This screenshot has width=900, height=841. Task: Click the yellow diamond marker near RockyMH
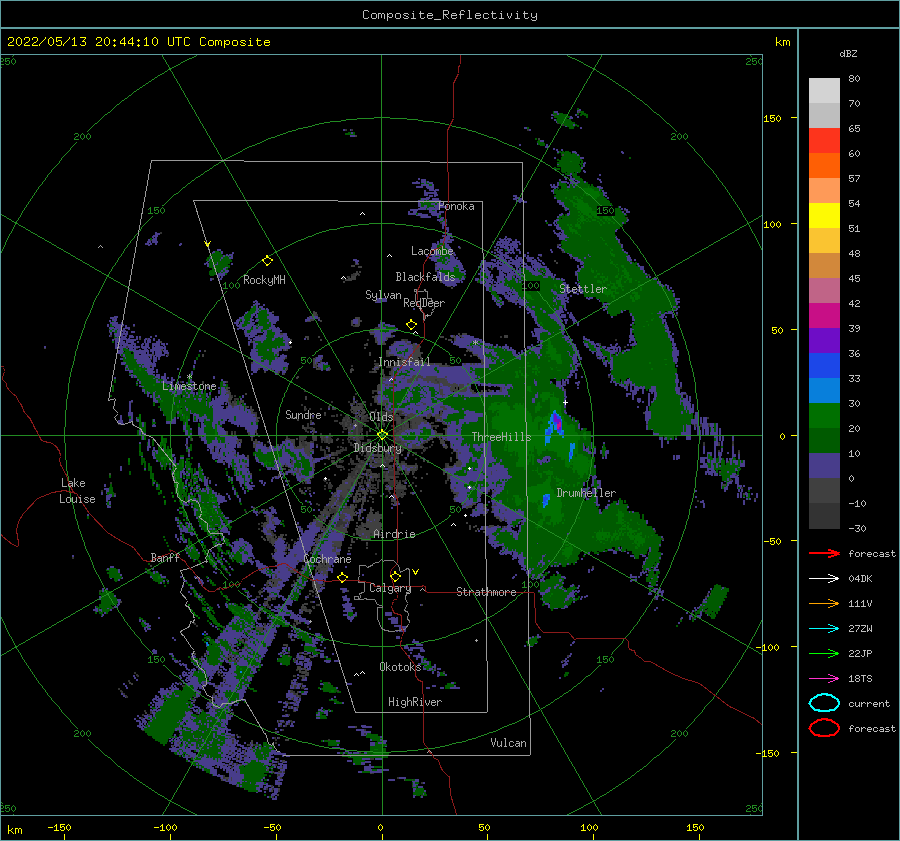coord(267,261)
